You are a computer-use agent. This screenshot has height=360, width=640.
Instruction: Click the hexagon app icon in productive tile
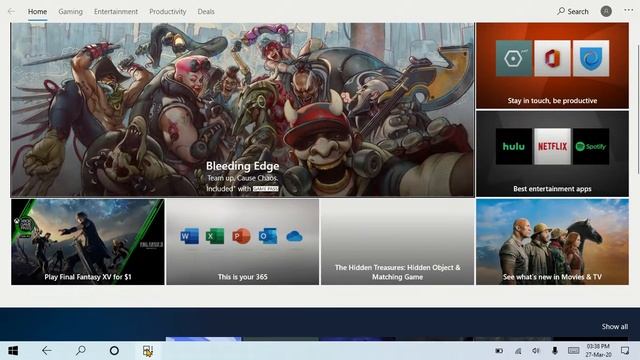coord(514,58)
